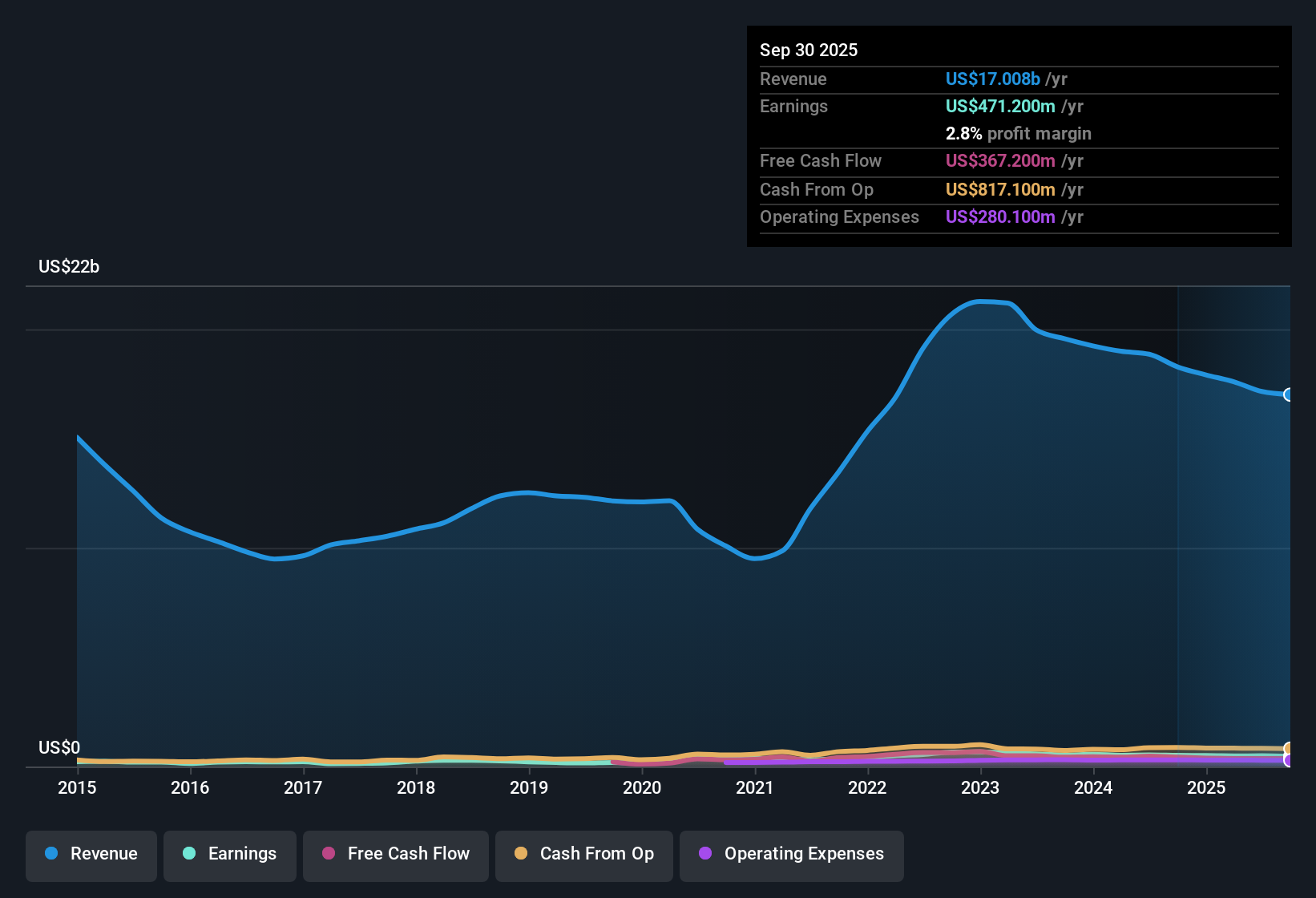This screenshot has height=898, width=1316.
Task: Click the Operating Expenses endpoint marker
Action: (x=1287, y=760)
